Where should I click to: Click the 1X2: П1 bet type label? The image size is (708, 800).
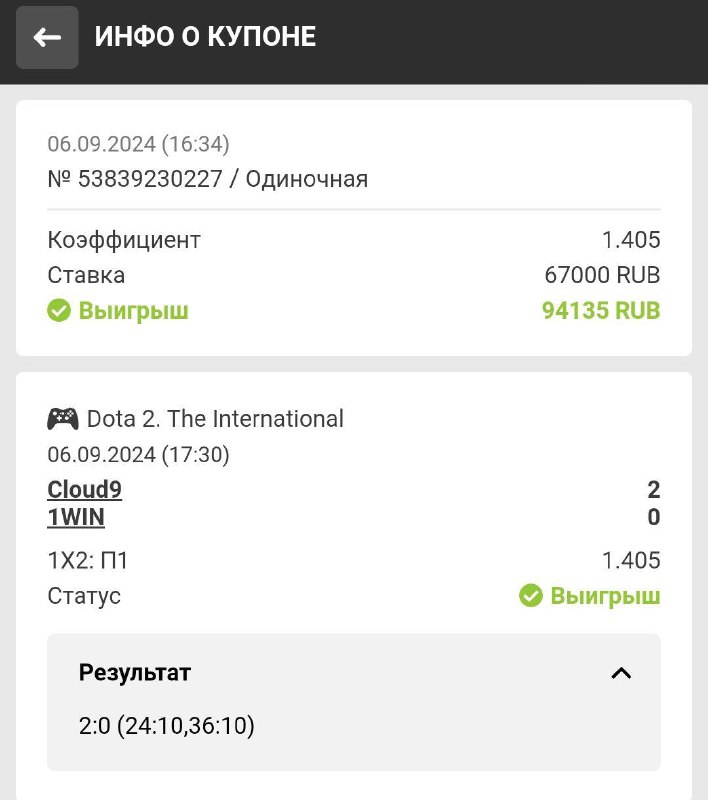88,561
